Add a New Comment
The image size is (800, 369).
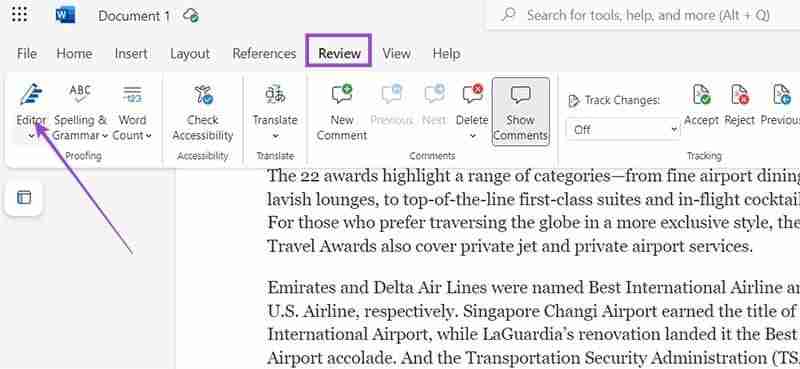(x=342, y=113)
